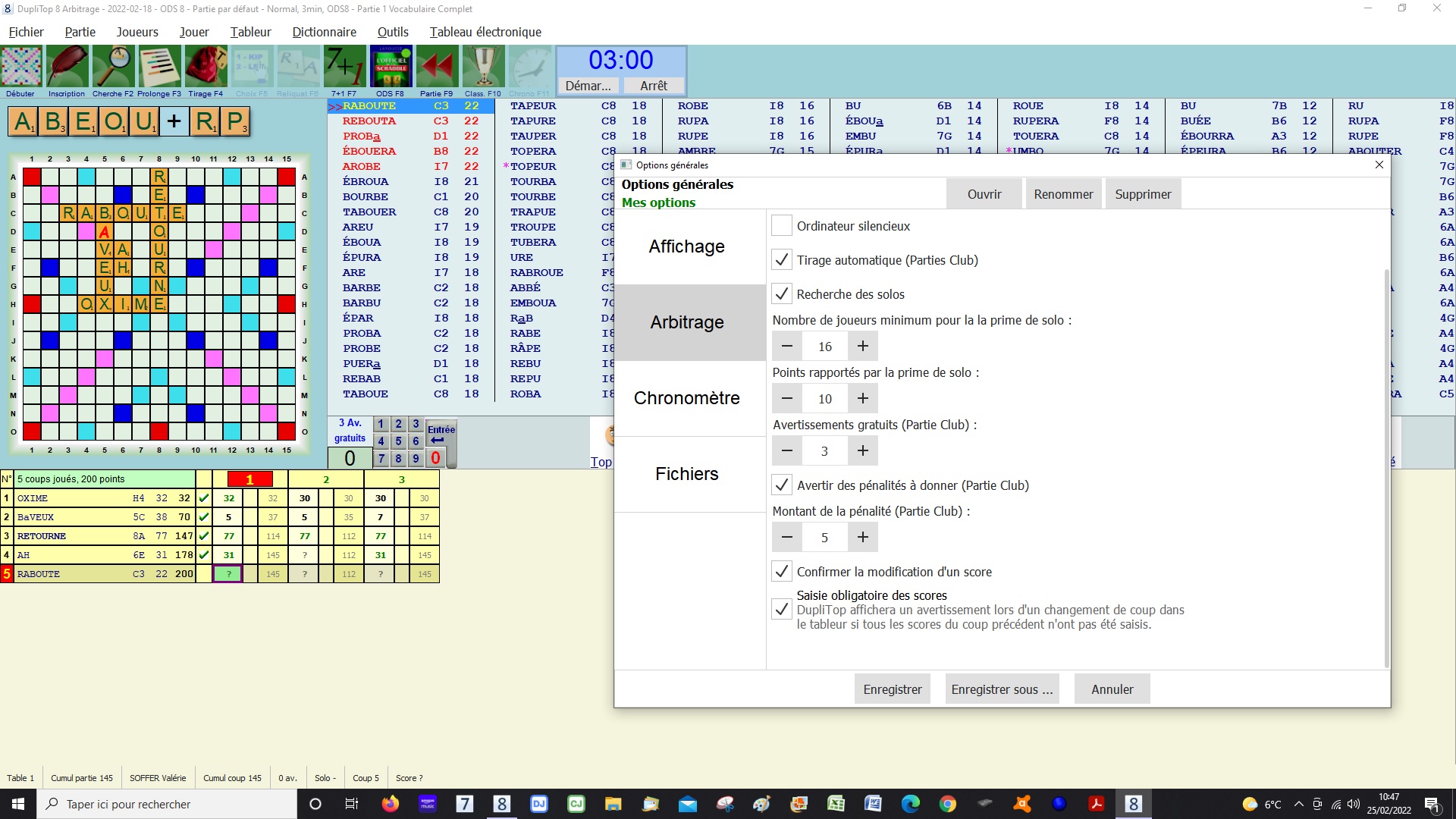Decrease the penalty amount value
Screen dimensions: 1456x819
[x=787, y=538]
